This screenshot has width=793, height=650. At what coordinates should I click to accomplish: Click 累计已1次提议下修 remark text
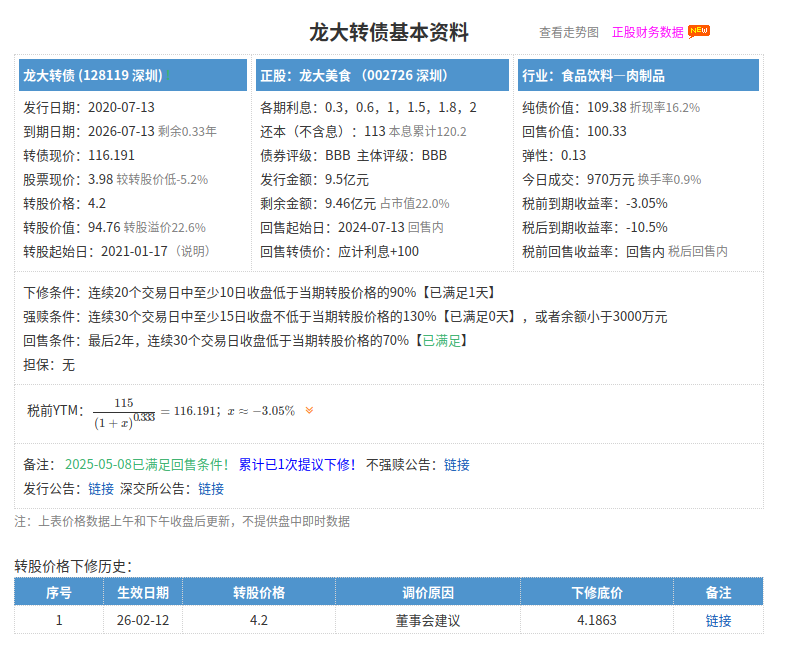(297, 465)
